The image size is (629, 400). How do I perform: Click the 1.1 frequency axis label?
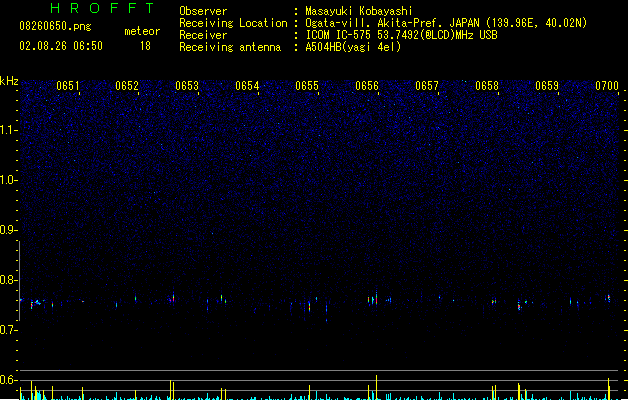point(8,130)
